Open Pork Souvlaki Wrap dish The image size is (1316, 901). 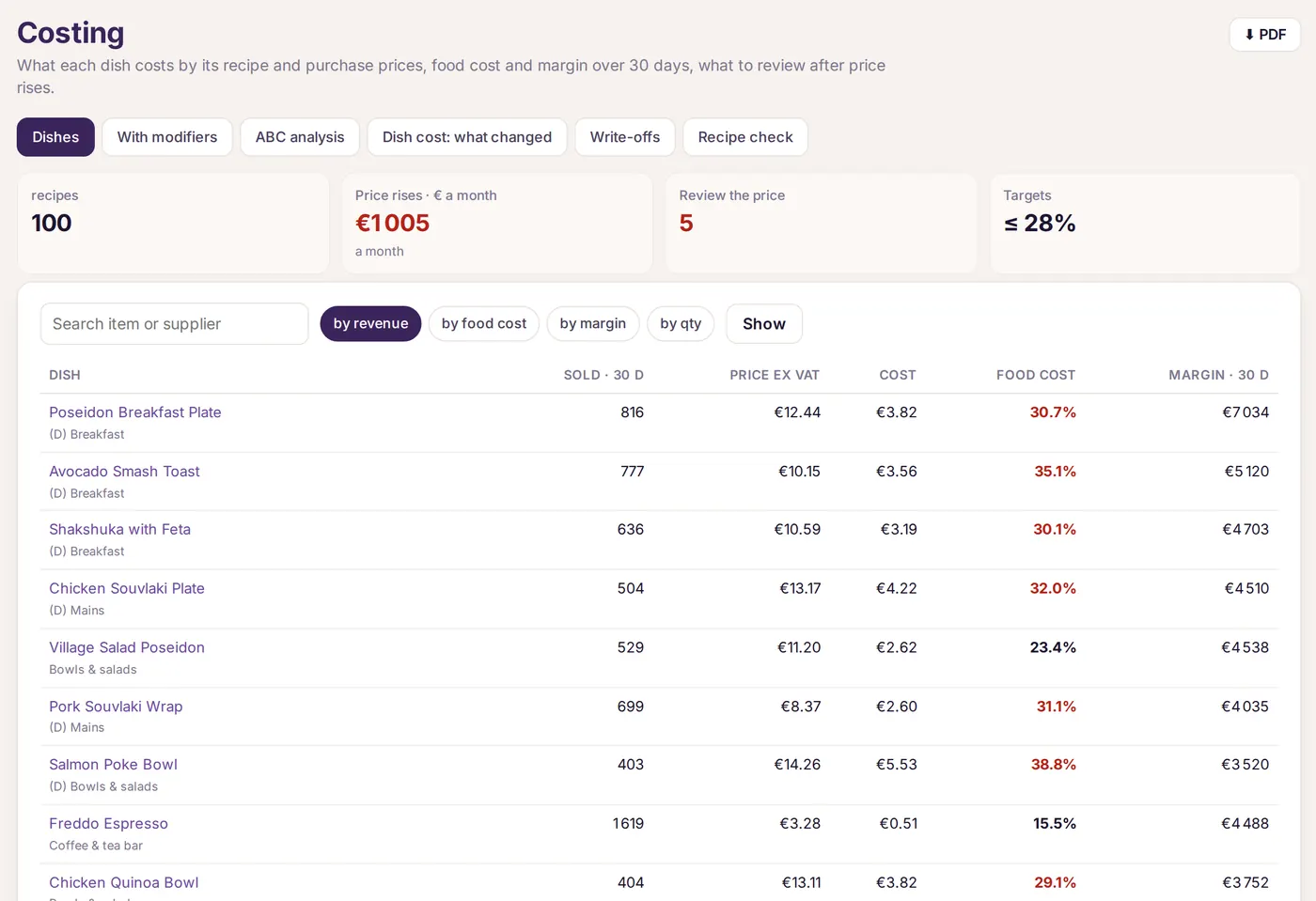[116, 707]
